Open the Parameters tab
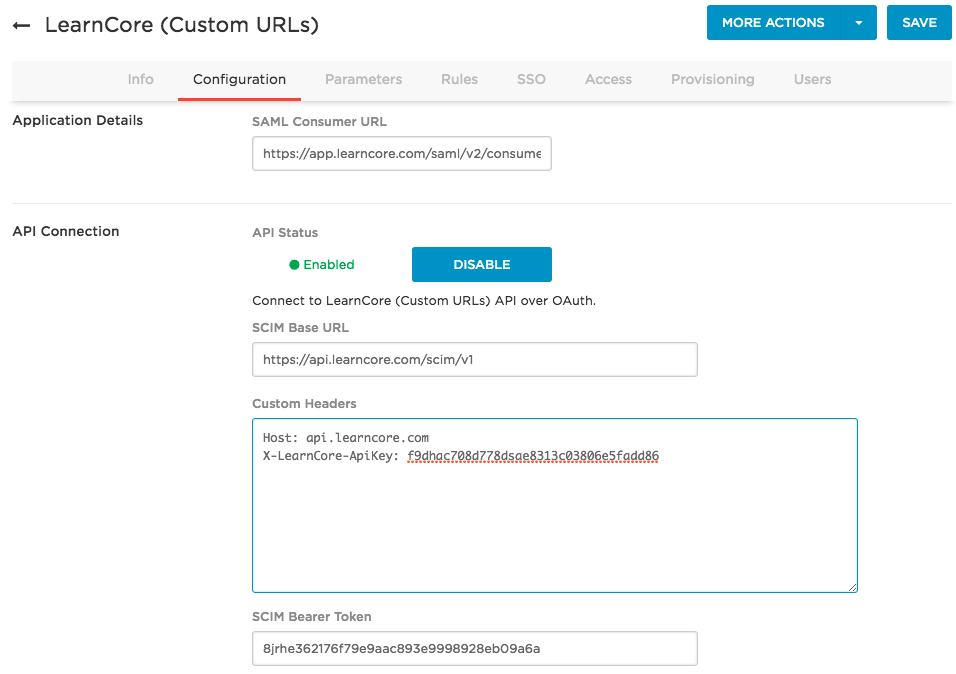The image size is (956, 674). (363, 79)
